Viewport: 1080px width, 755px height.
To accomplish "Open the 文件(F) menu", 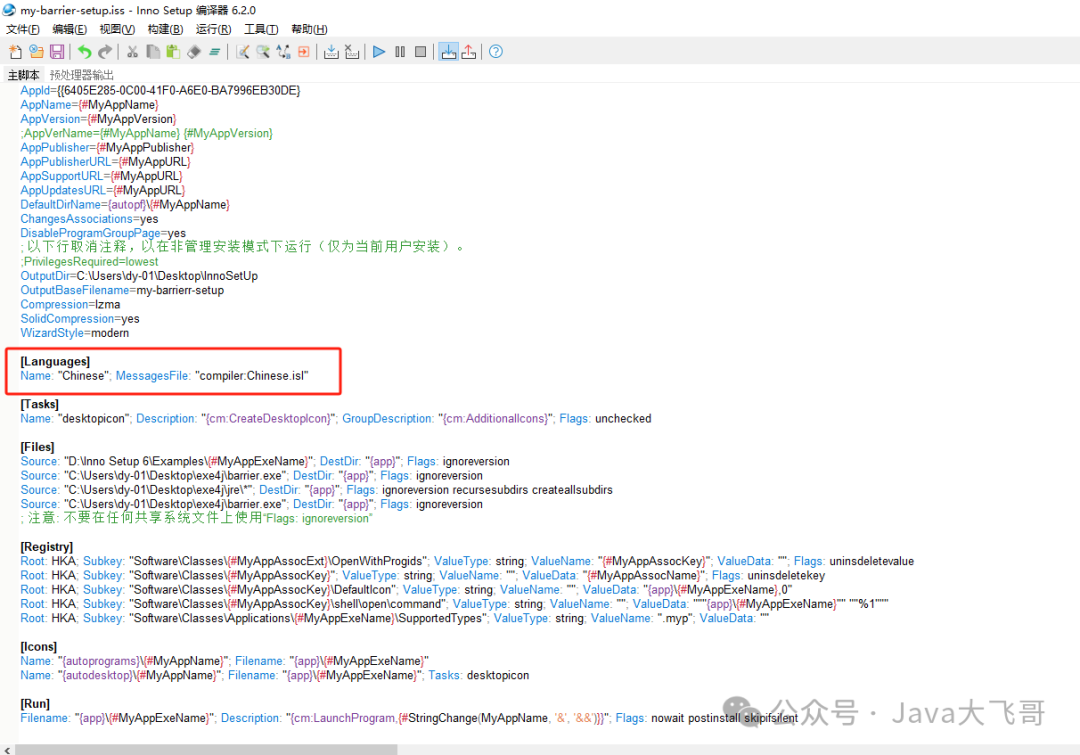I will (x=23, y=29).
